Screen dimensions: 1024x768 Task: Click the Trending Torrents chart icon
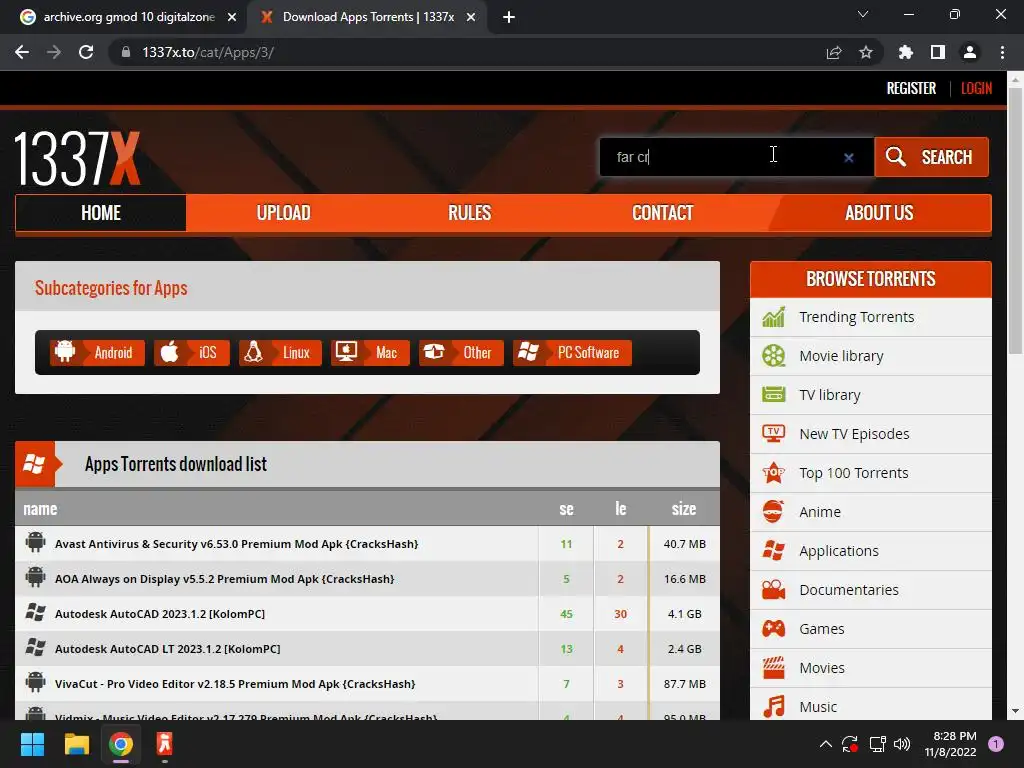tap(773, 317)
